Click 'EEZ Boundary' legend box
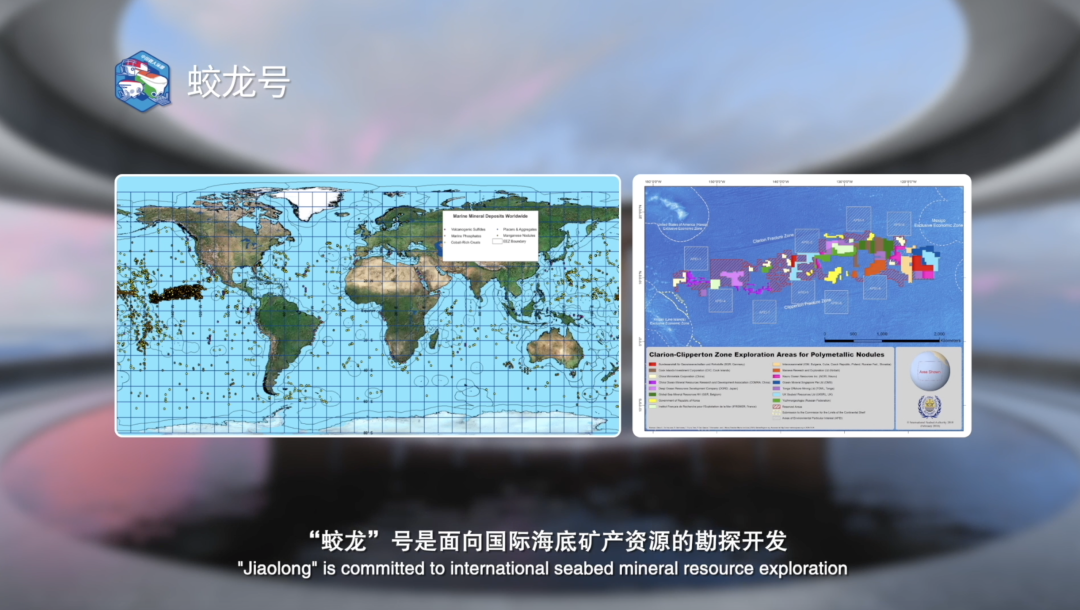This screenshot has width=1080, height=610. (x=497, y=241)
